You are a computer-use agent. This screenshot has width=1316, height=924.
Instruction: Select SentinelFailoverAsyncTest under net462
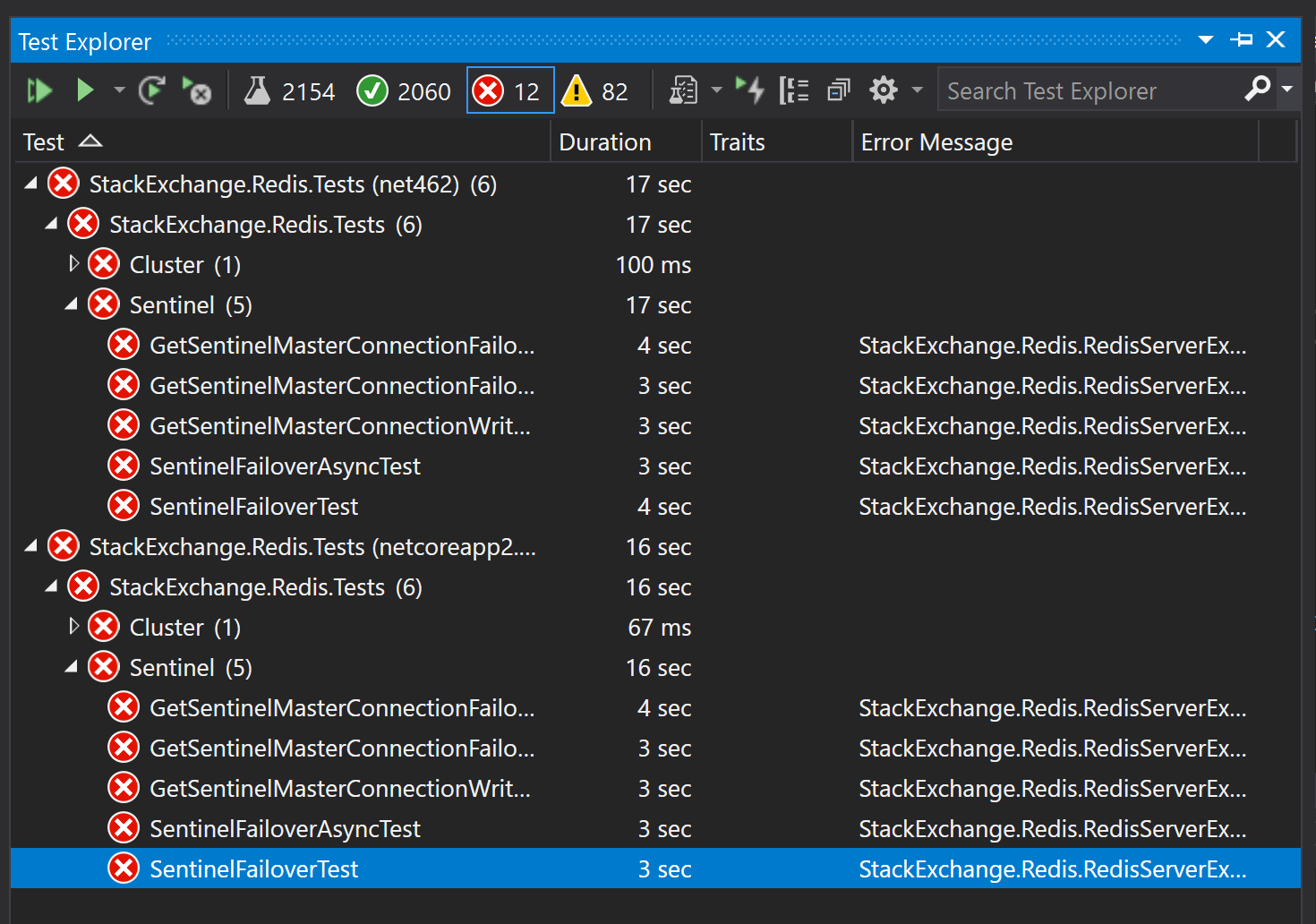(655, 466)
